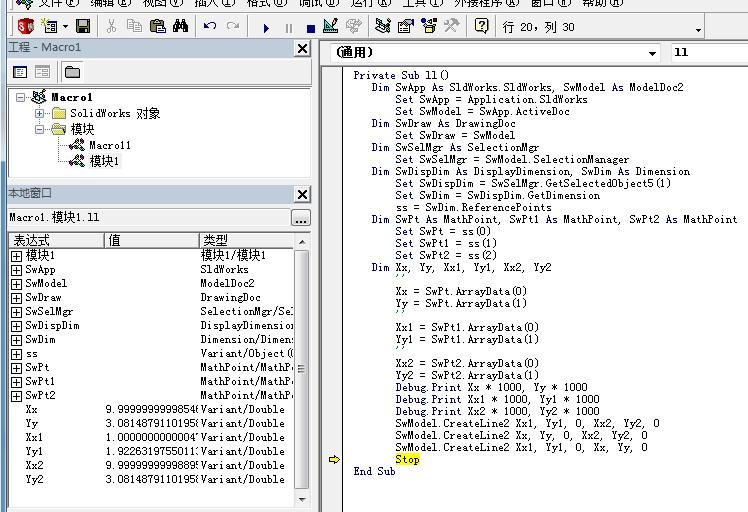Click the 类型 column header

pos(247,240)
